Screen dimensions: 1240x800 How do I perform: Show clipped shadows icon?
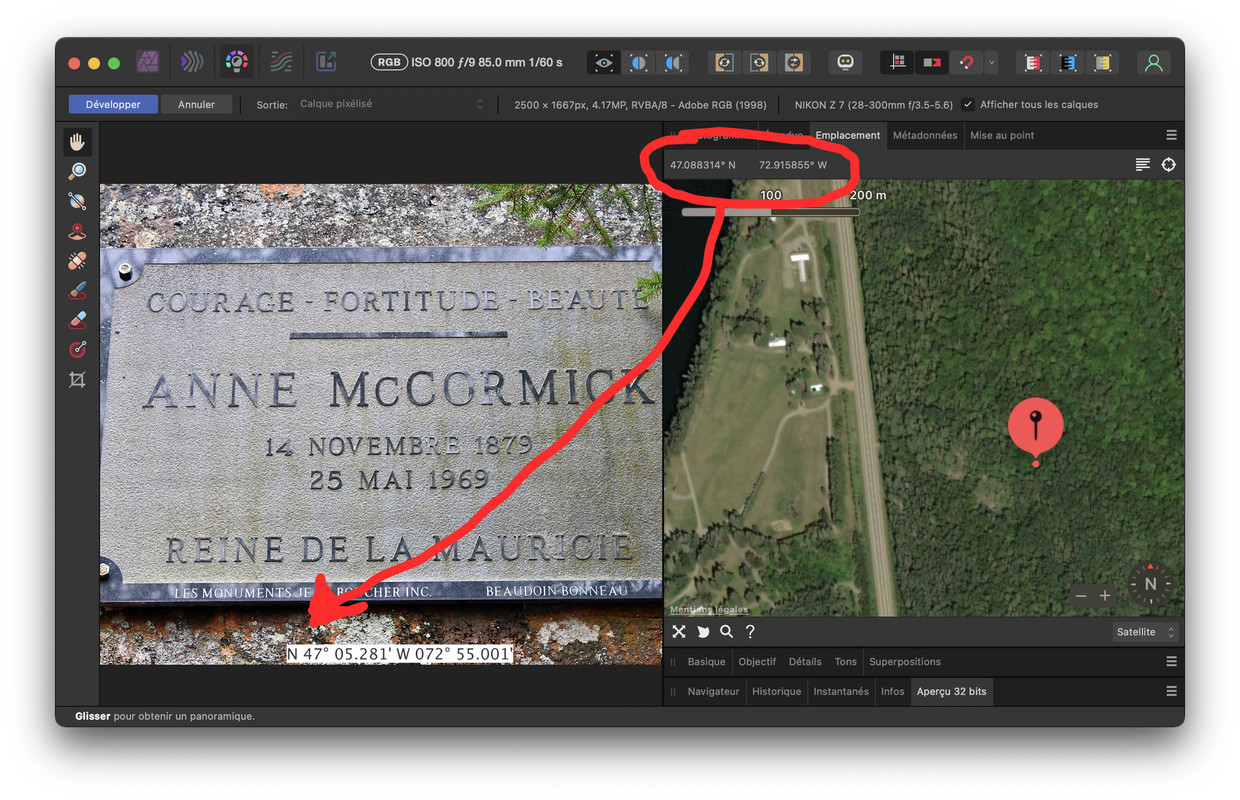click(1068, 62)
